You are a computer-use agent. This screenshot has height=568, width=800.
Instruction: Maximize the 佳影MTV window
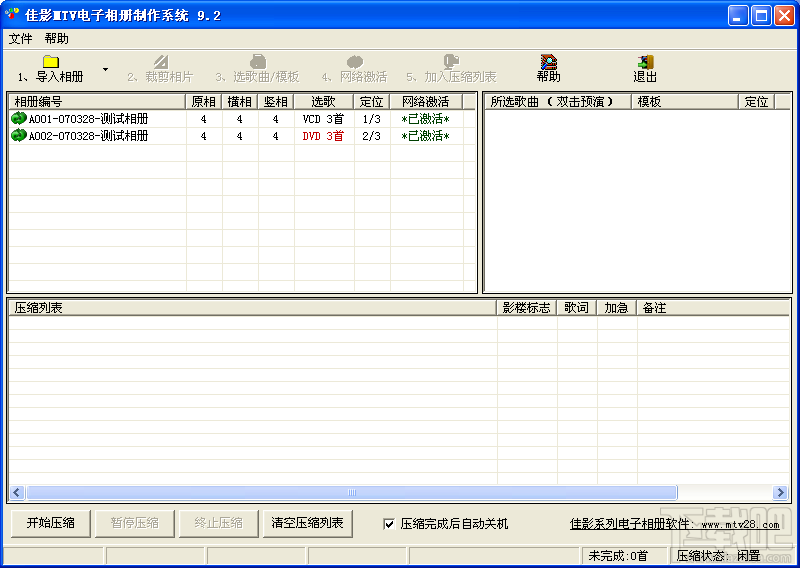pos(761,16)
